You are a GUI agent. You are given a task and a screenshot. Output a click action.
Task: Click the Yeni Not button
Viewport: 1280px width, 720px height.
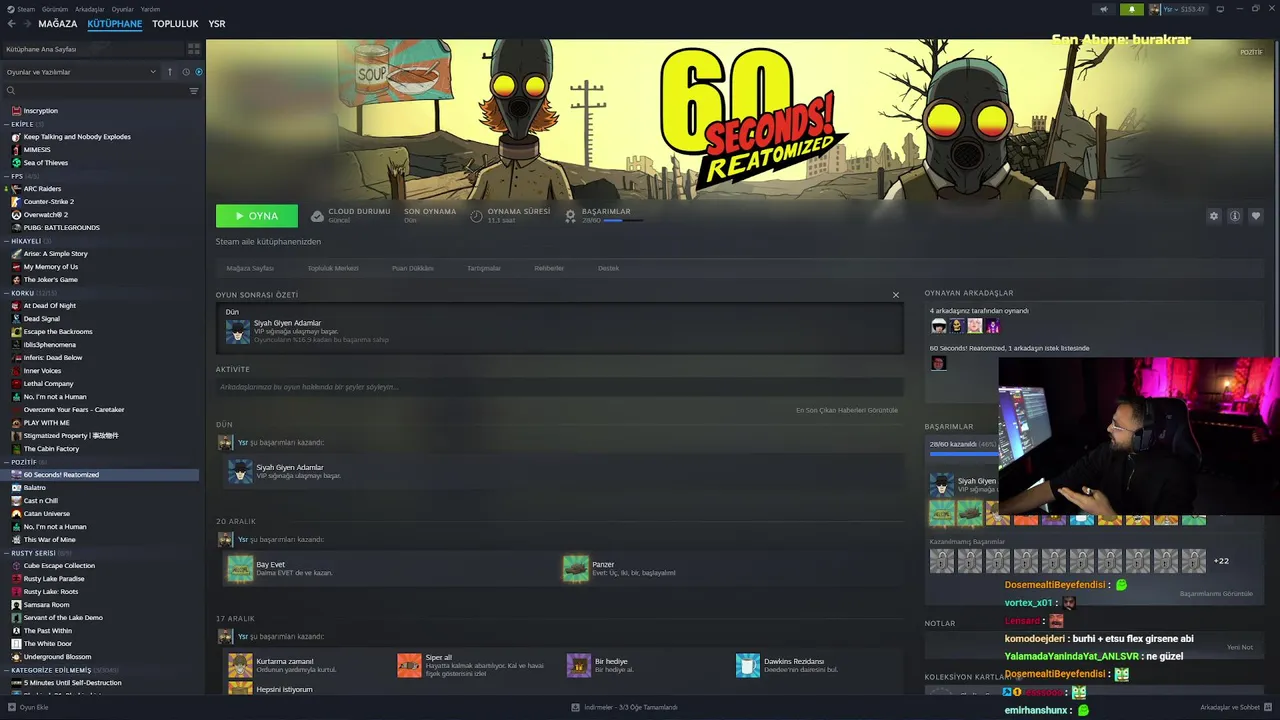pyautogui.click(x=1240, y=647)
